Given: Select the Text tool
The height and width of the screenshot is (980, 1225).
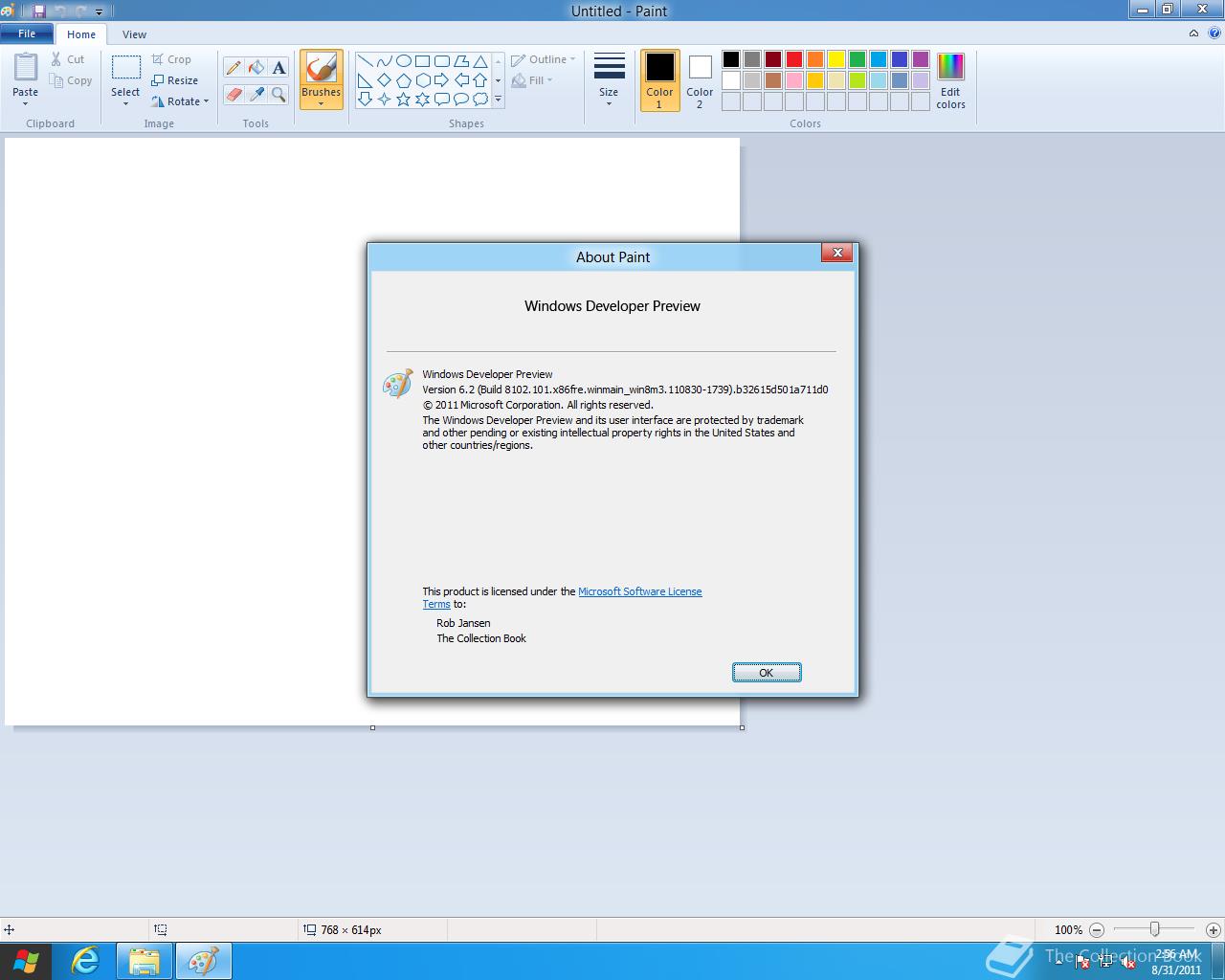Looking at the screenshot, I should point(278,67).
